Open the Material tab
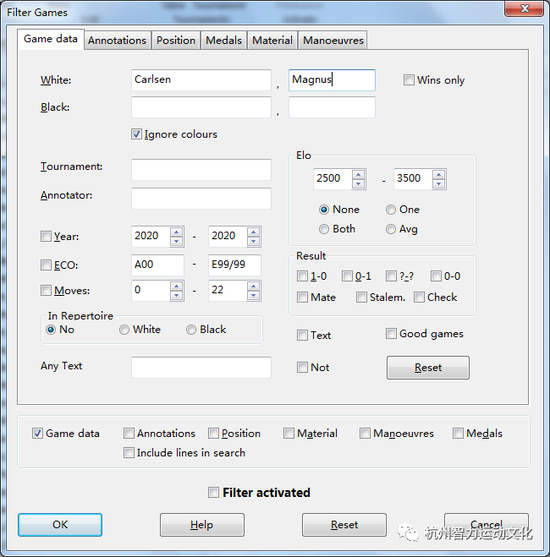The image size is (550, 557). (272, 40)
